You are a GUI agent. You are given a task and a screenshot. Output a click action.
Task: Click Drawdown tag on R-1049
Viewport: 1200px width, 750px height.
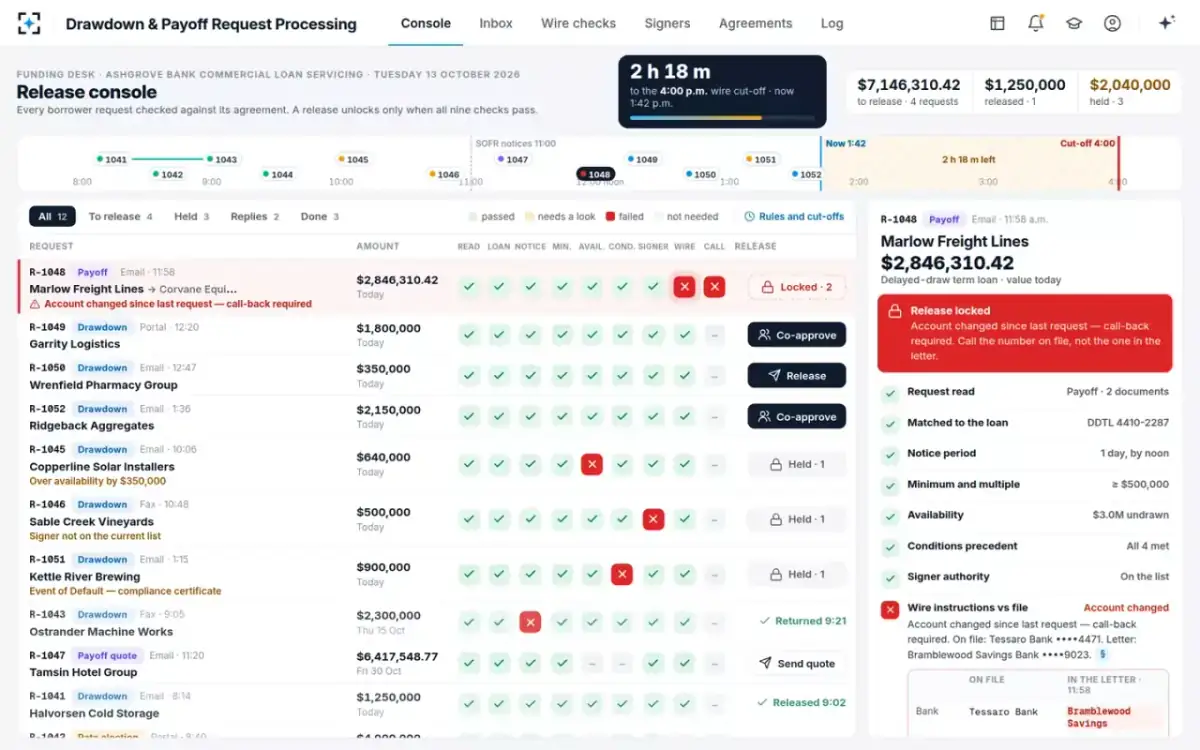click(x=102, y=327)
